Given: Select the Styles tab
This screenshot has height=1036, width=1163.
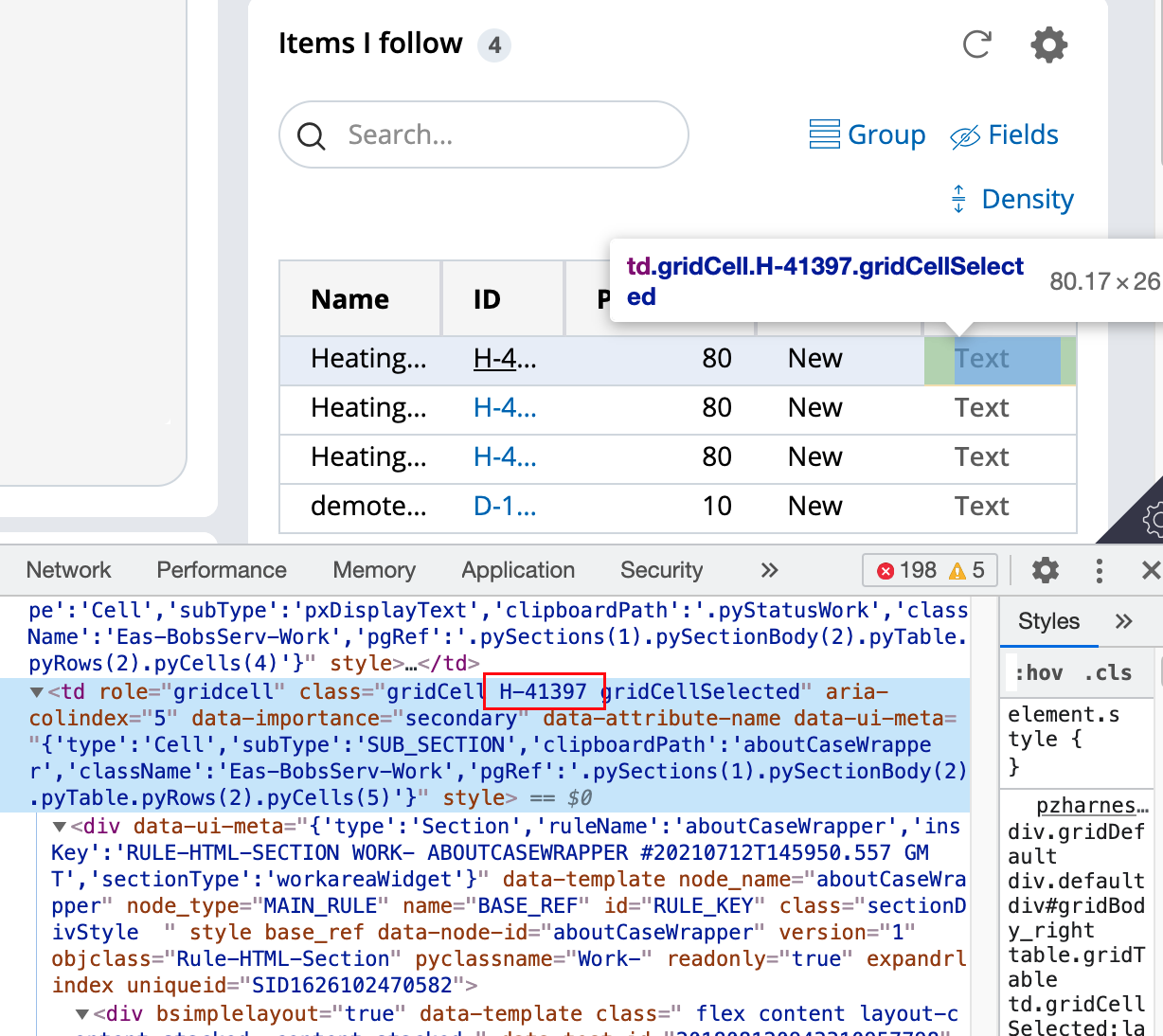Looking at the screenshot, I should [1047, 622].
